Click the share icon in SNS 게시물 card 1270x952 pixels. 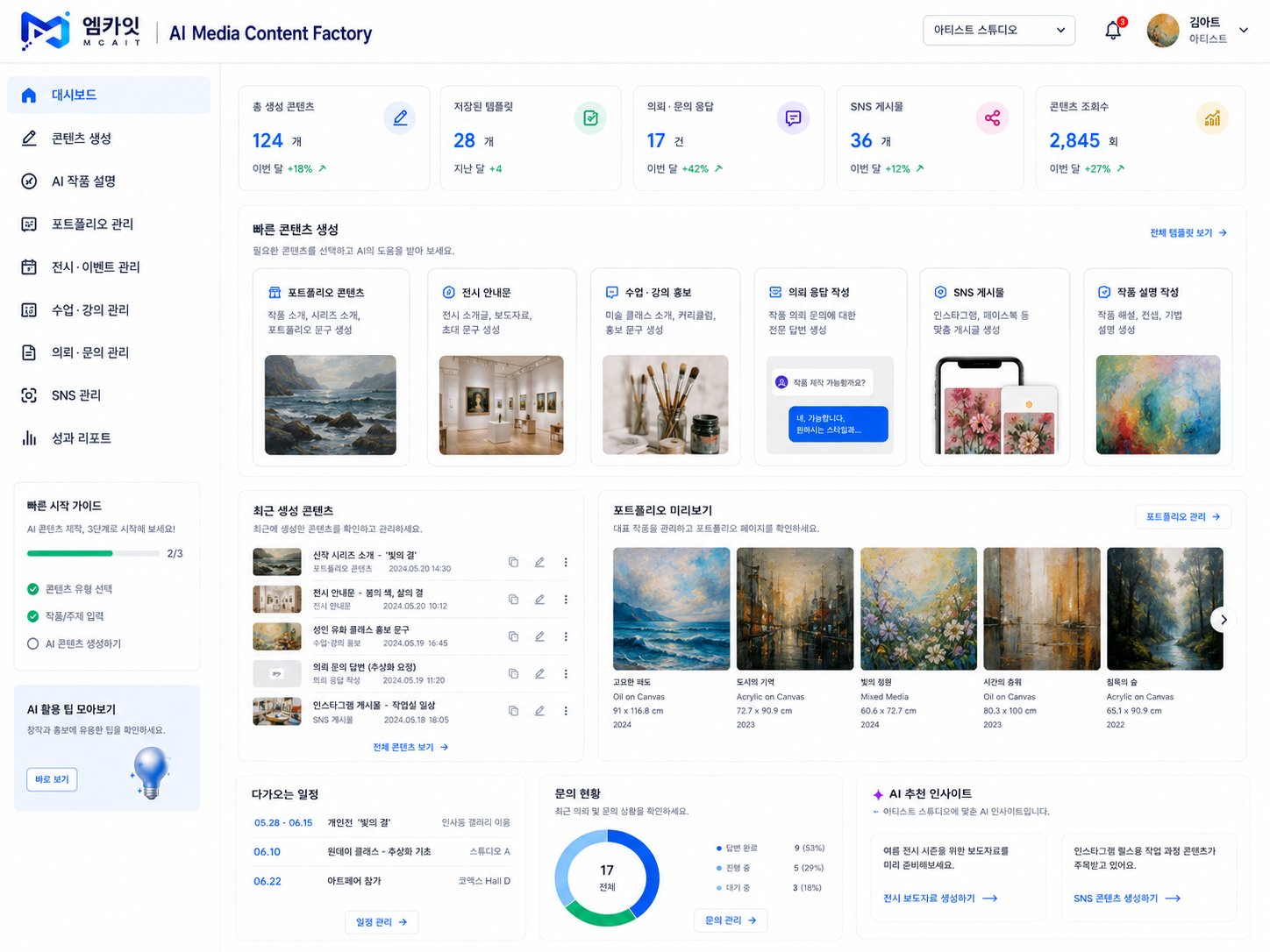992,117
